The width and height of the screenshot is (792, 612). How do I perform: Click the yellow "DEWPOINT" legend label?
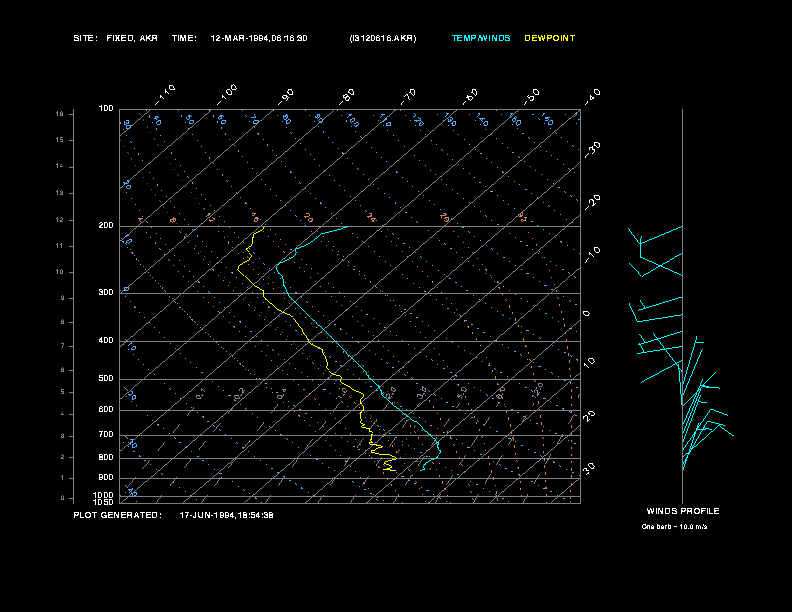(x=550, y=38)
